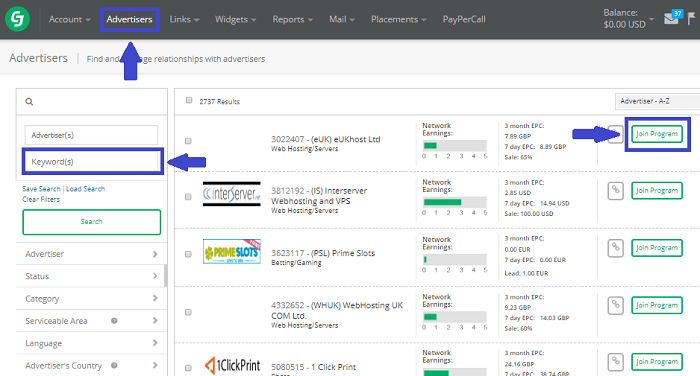Open advertiser 3623117 Prime Slots link
This screenshot has width=700, height=376.
coord(323,253)
